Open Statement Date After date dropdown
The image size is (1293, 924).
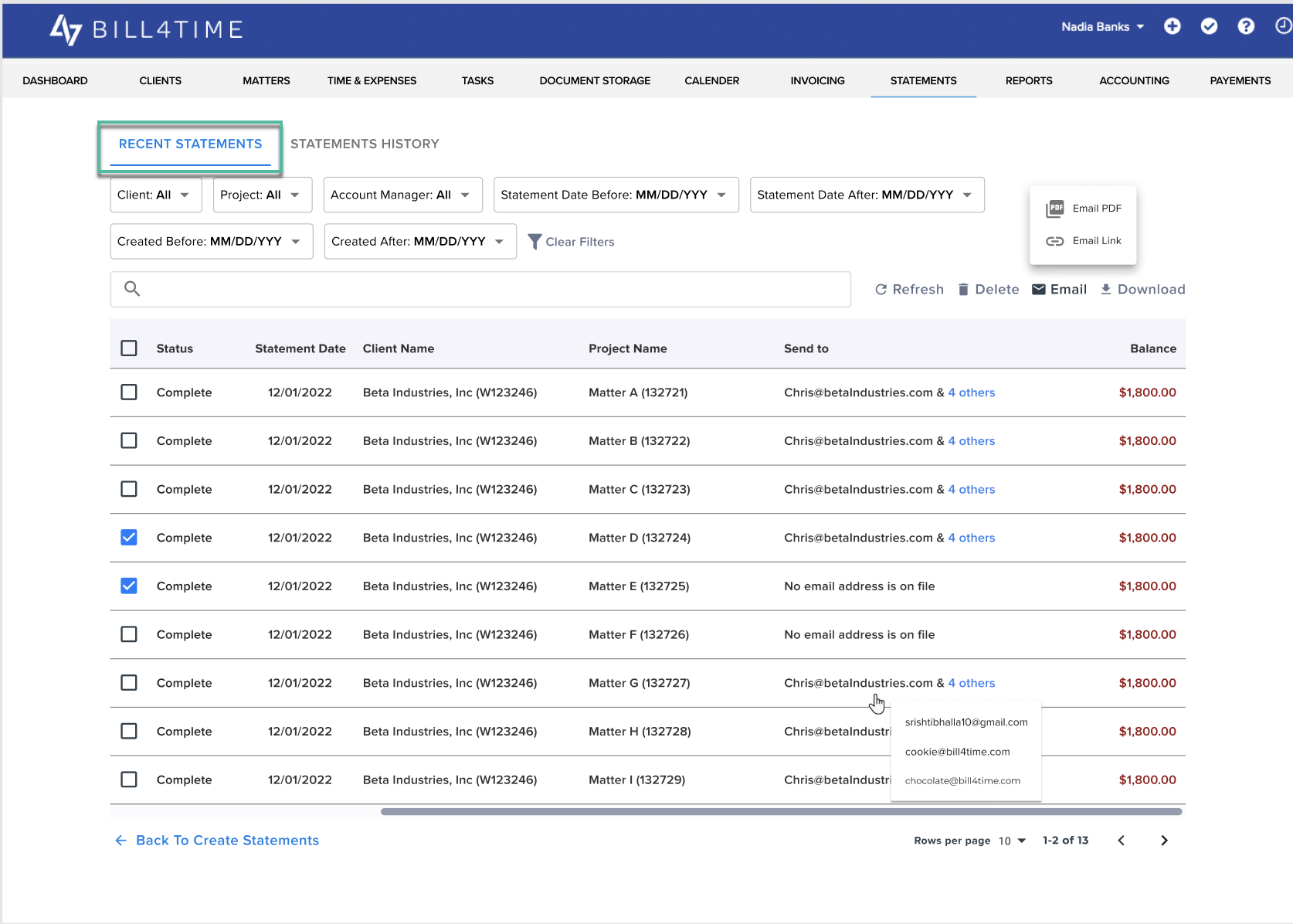(867, 195)
